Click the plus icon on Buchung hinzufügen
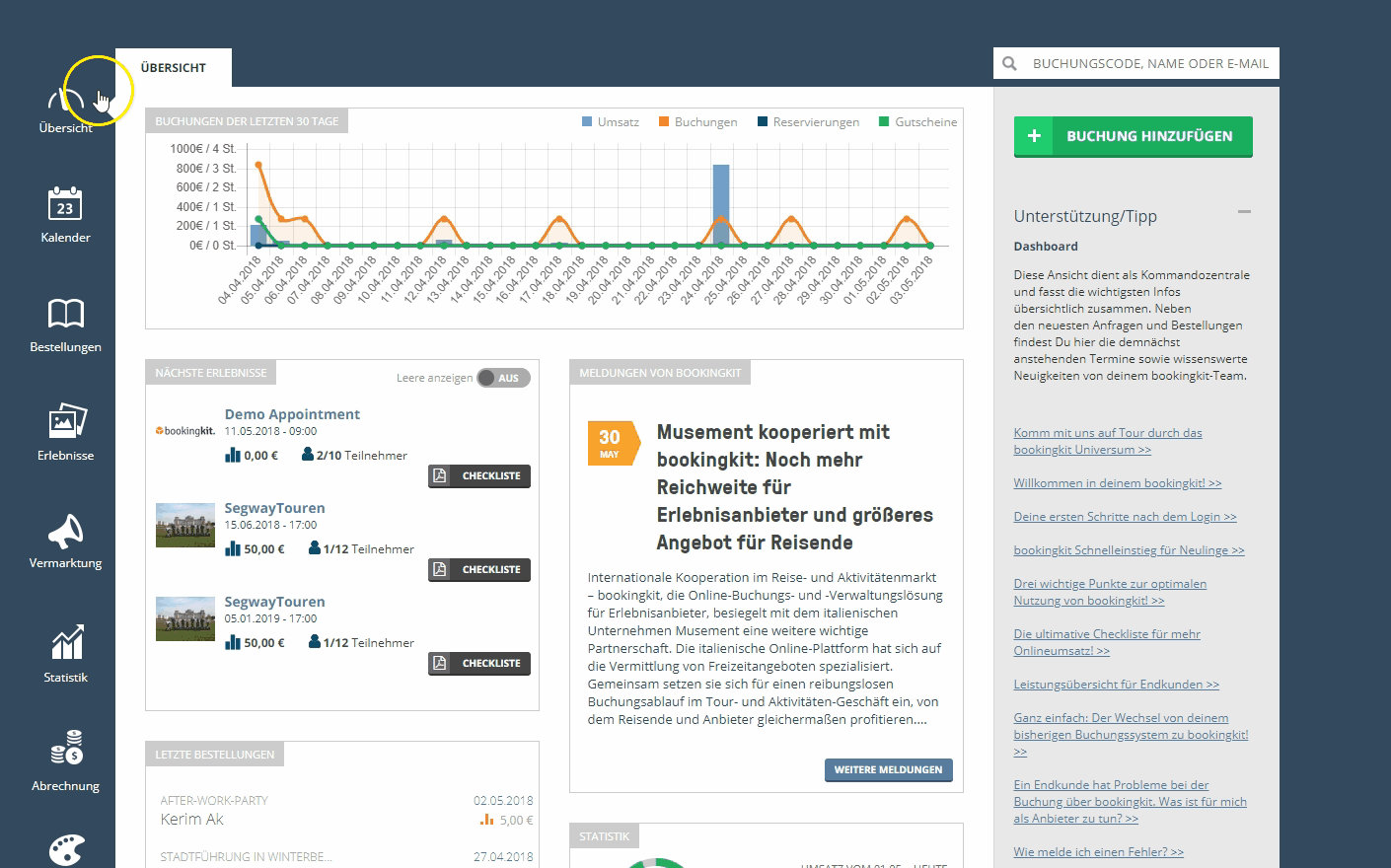The height and width of the screenshot is (868, 1391). (x=1034, y=136)
